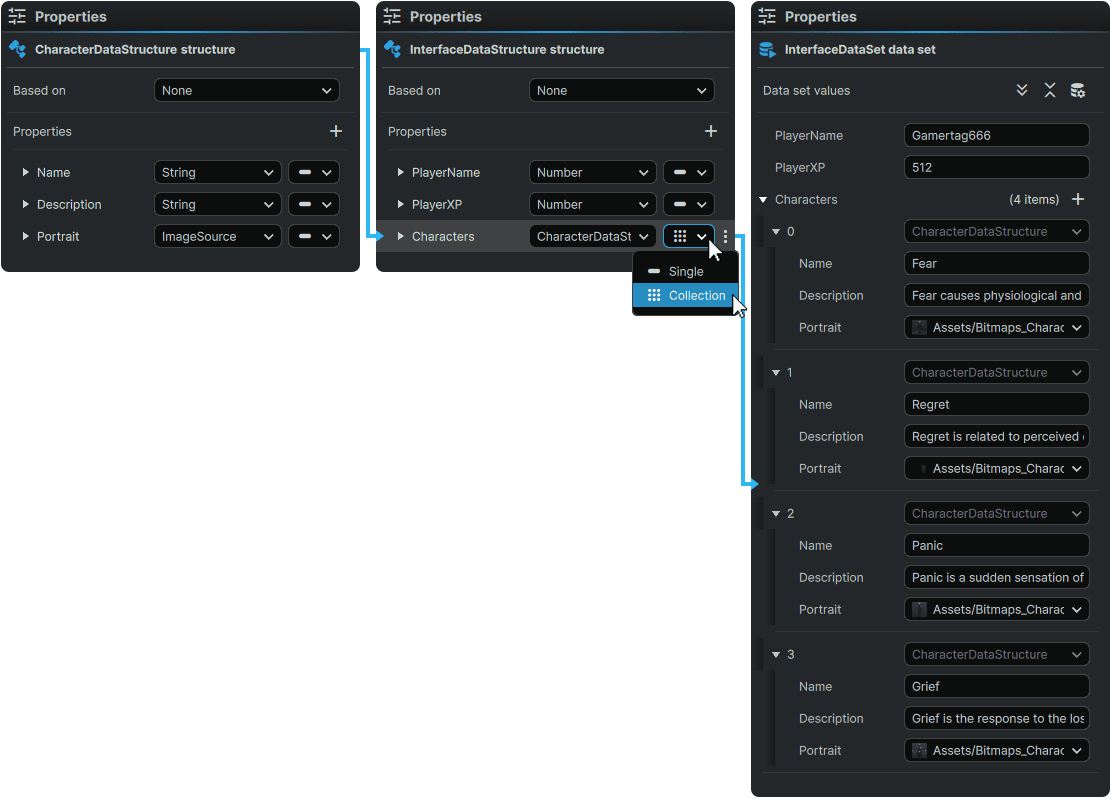1111x798 pixels.
Task: Open Based on dropdown in CharacterDataStructure panel
Action: (247, 90)
